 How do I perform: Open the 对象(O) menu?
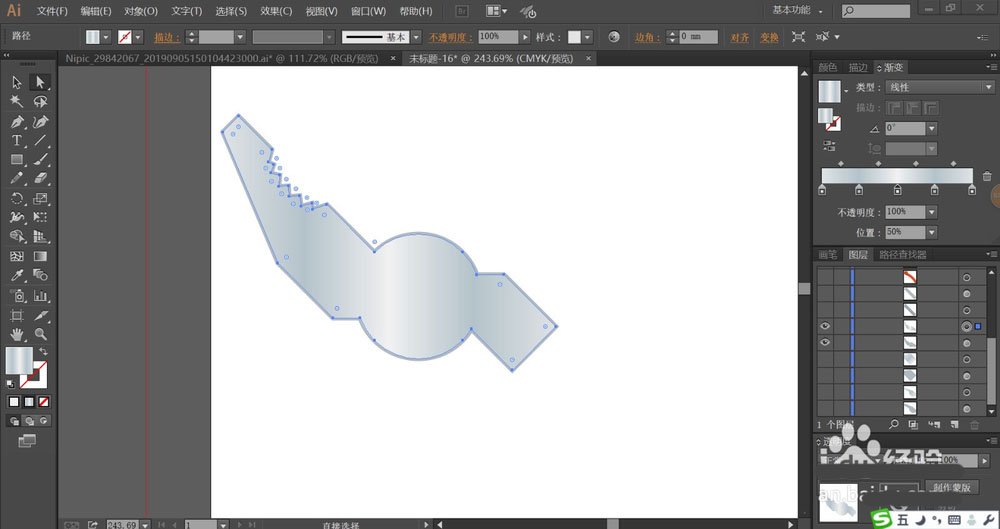click(141, 11)
